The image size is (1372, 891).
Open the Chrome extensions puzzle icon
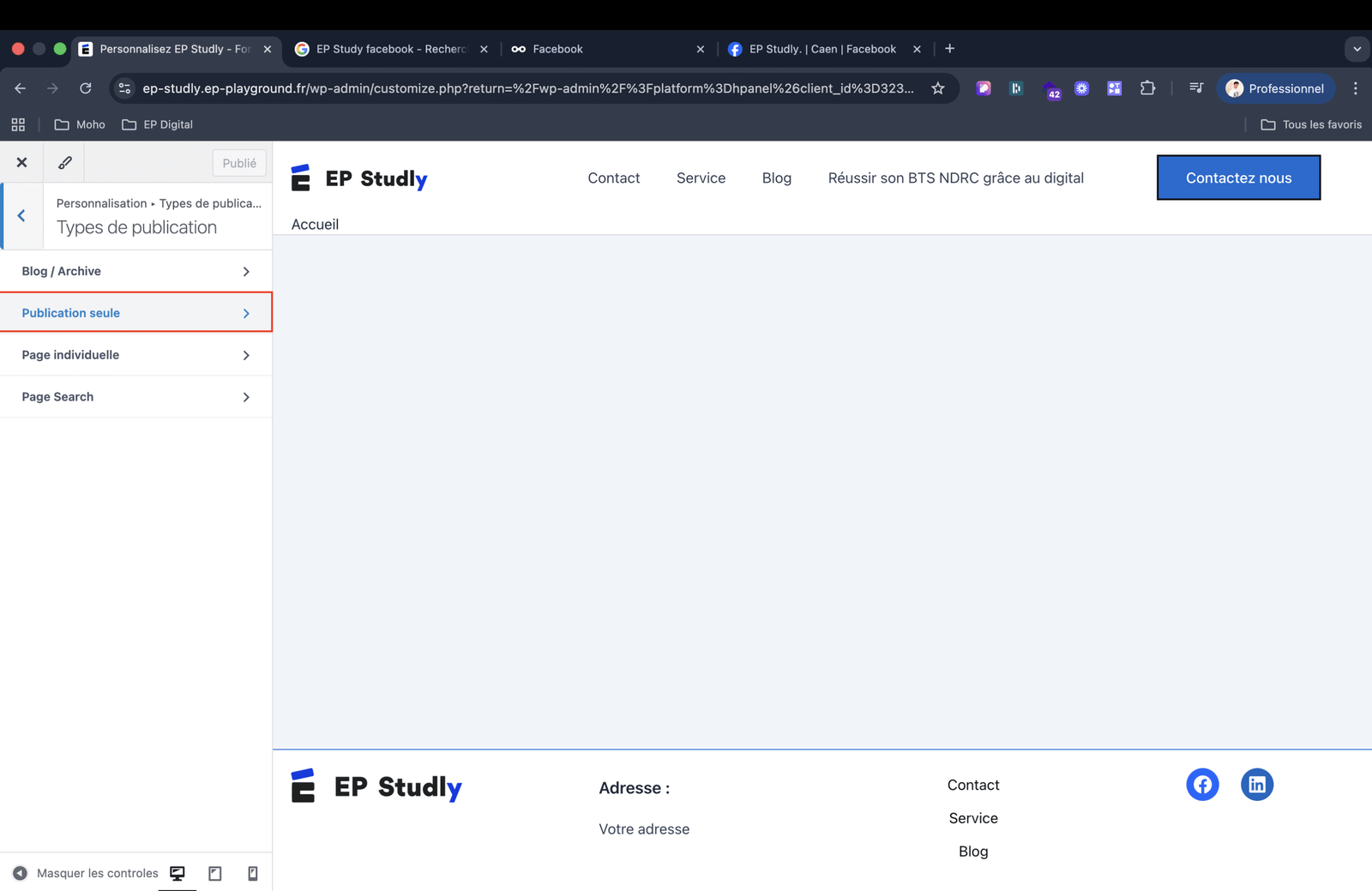(1147, 88)
